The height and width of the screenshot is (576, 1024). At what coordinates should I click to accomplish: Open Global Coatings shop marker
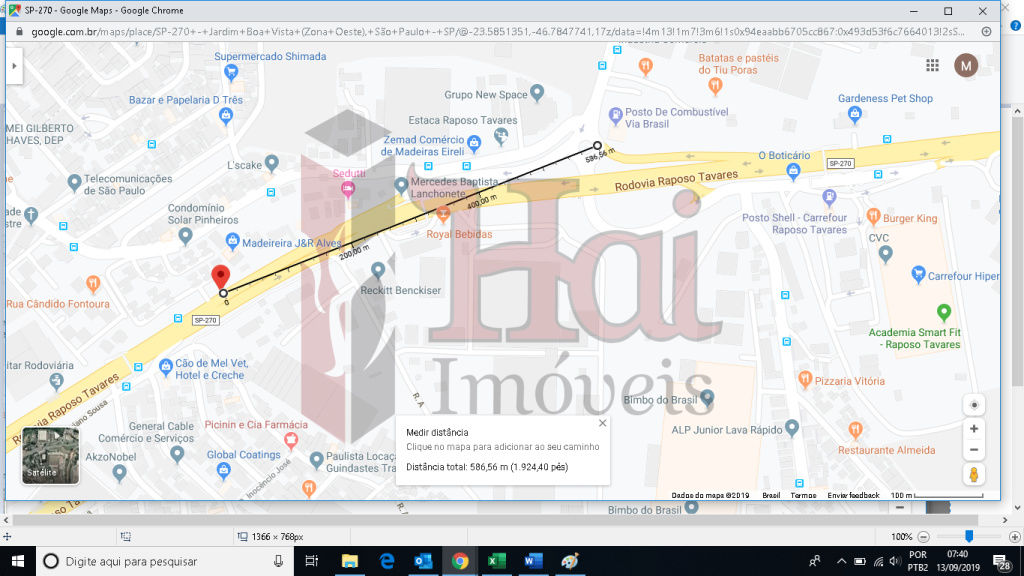tap(223, 470)
